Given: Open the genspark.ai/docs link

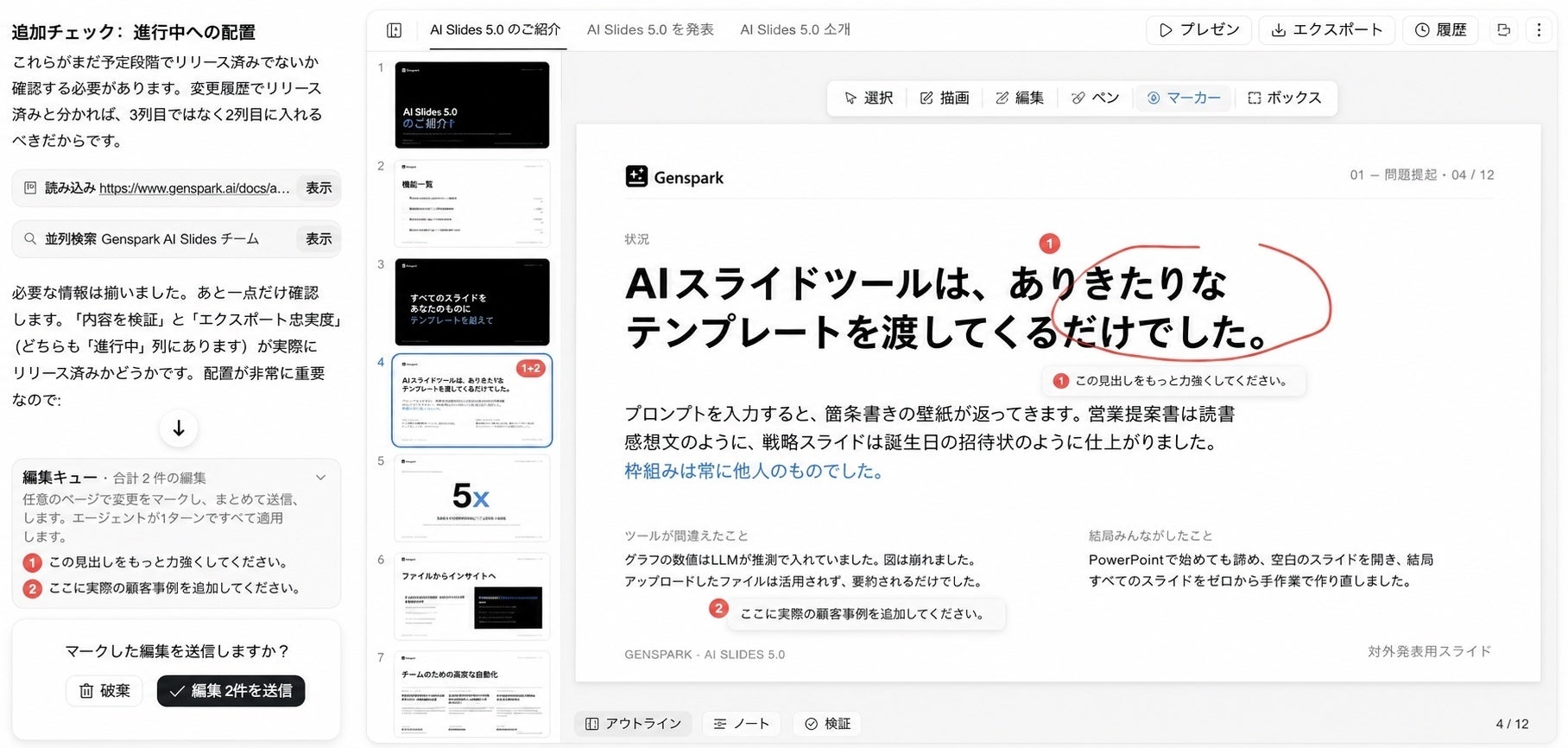Looking at the screenshot, I should point(194,188).
